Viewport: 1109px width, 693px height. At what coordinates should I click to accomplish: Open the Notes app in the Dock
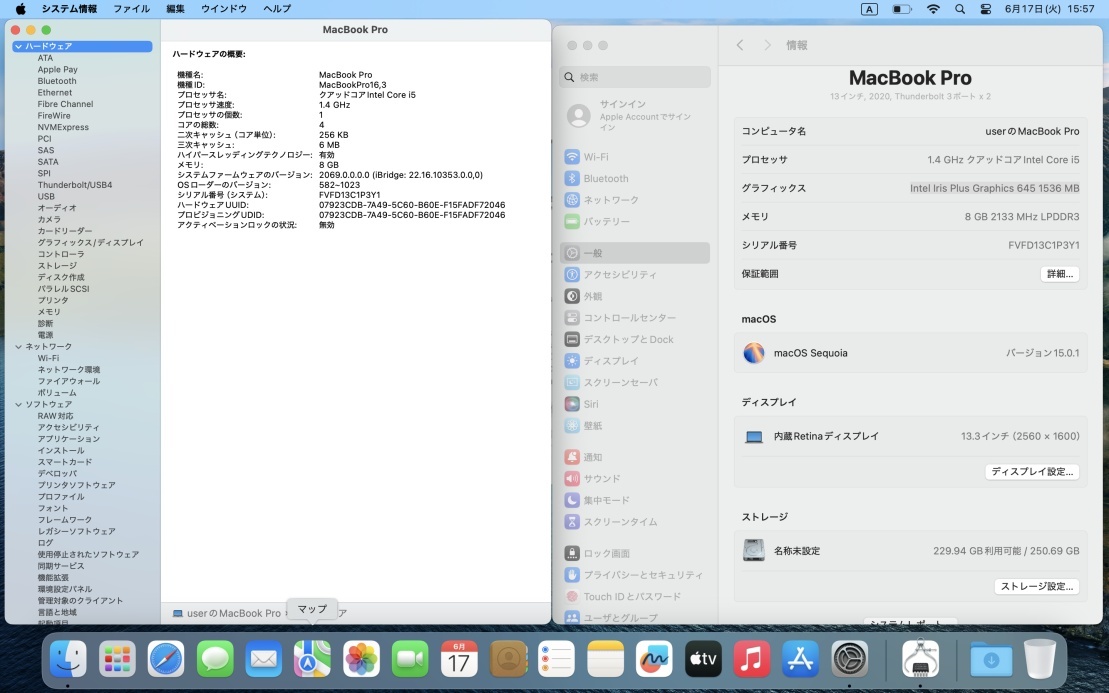(605, 659)
